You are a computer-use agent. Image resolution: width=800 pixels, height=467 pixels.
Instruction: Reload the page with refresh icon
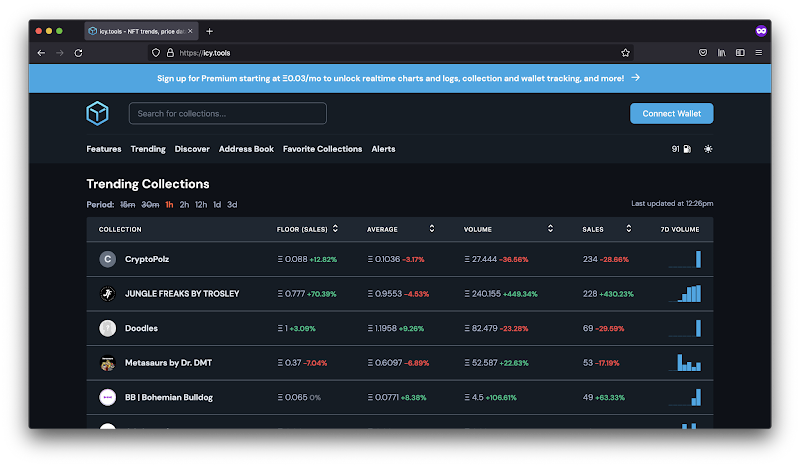(78, 53)
